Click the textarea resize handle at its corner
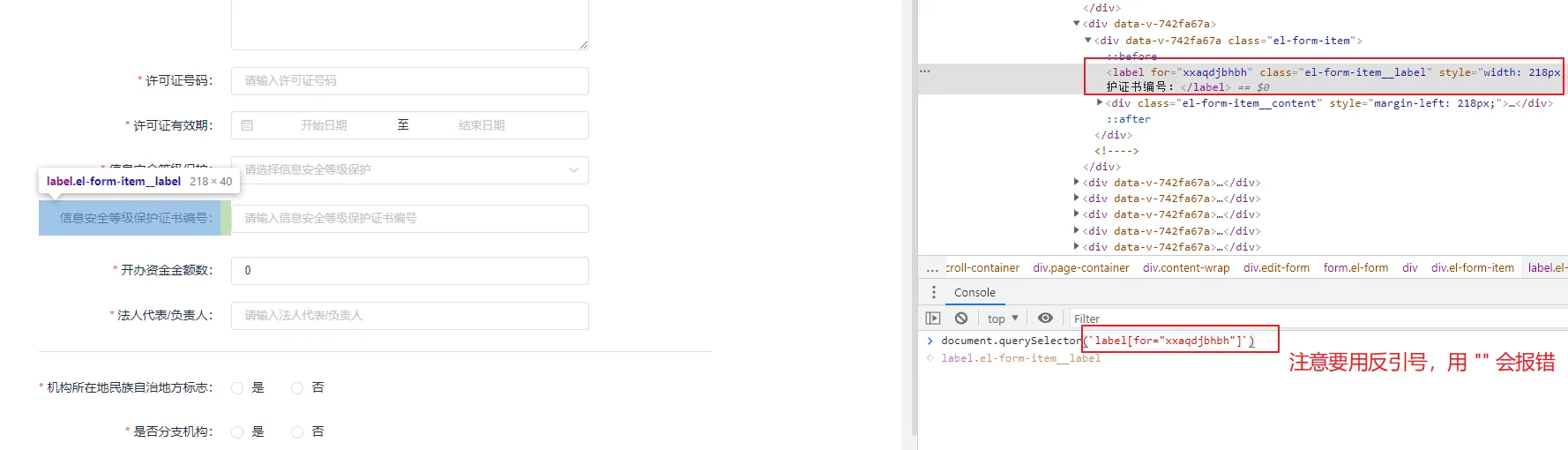 tap(584, 45)
